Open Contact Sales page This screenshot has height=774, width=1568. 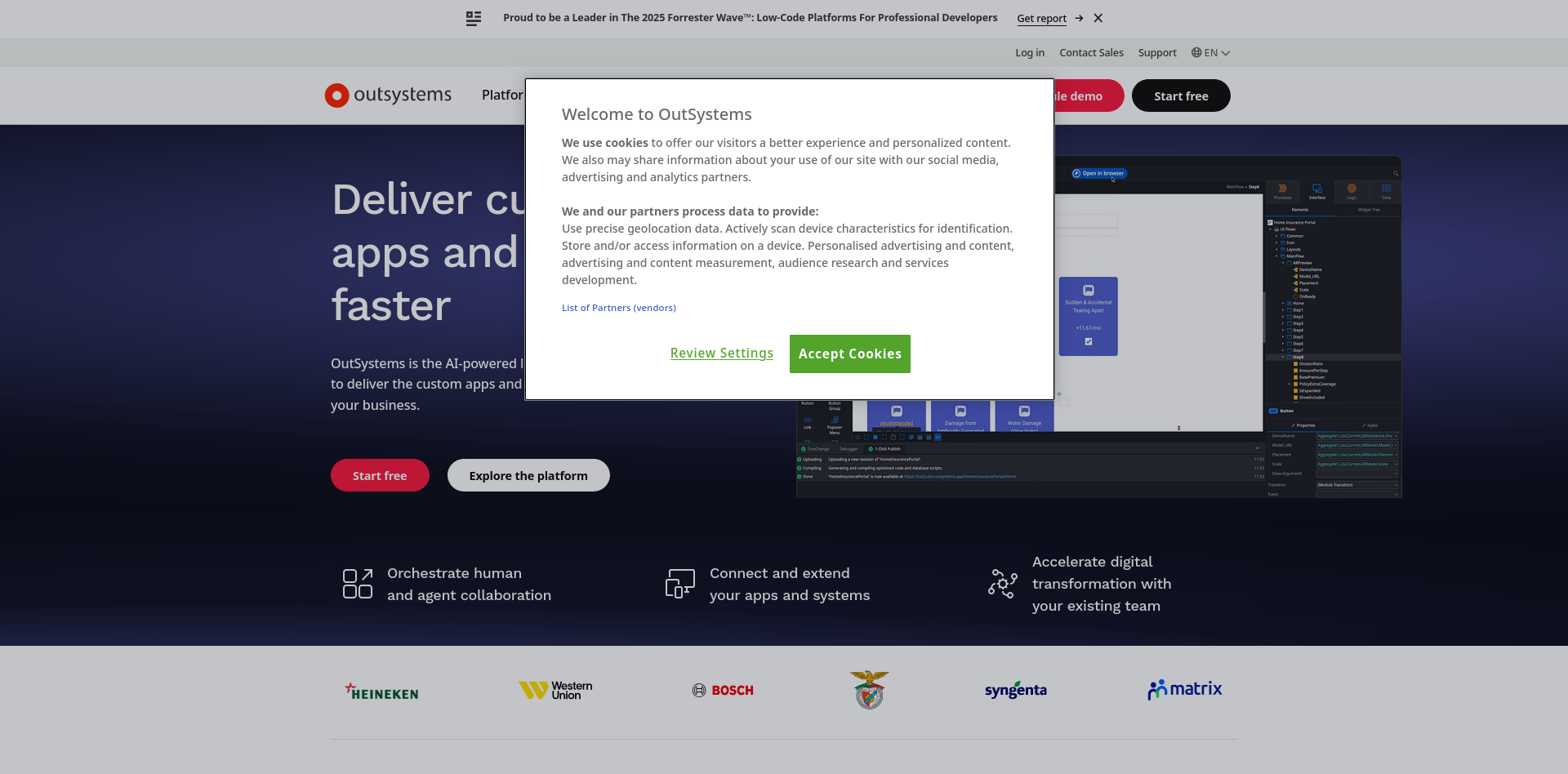tap(1091, 53)
